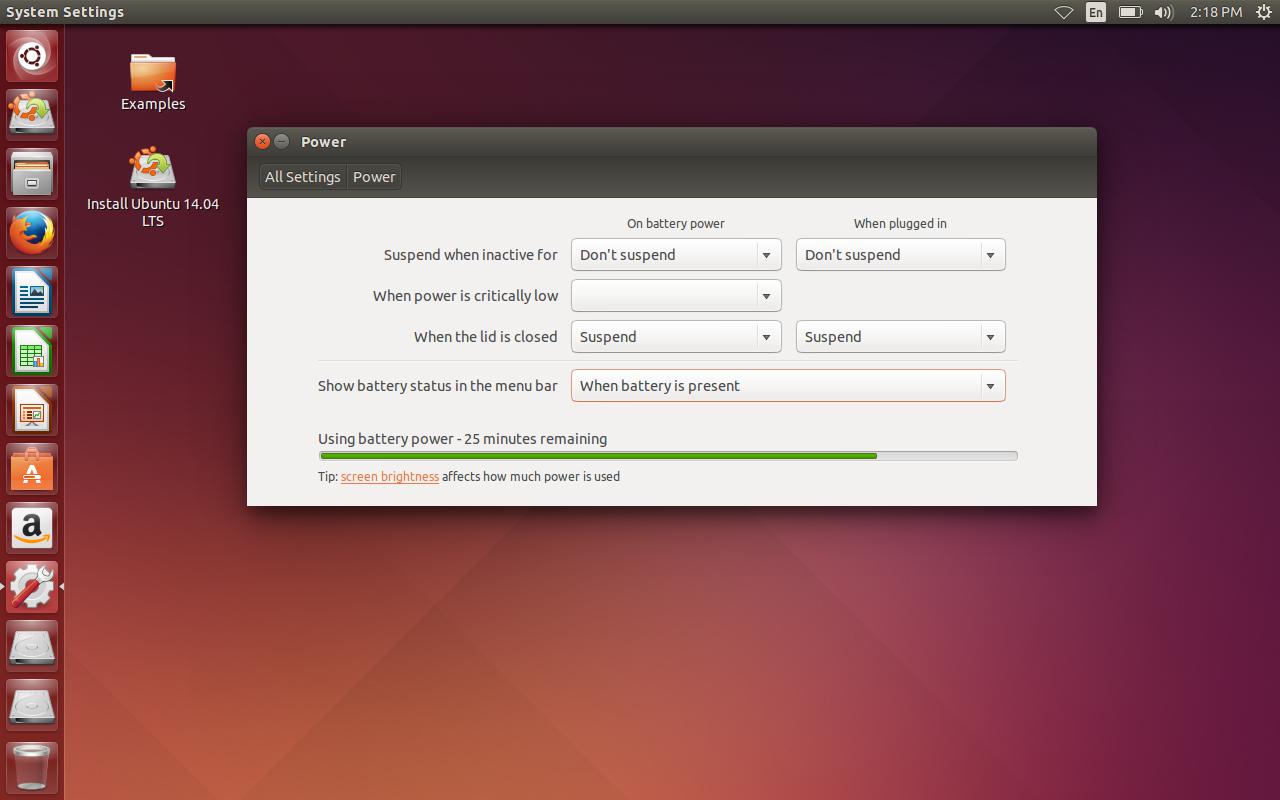Screen dimensions: 1280x800
Task: Click the Amazon launcher icon
Action: 32,528
